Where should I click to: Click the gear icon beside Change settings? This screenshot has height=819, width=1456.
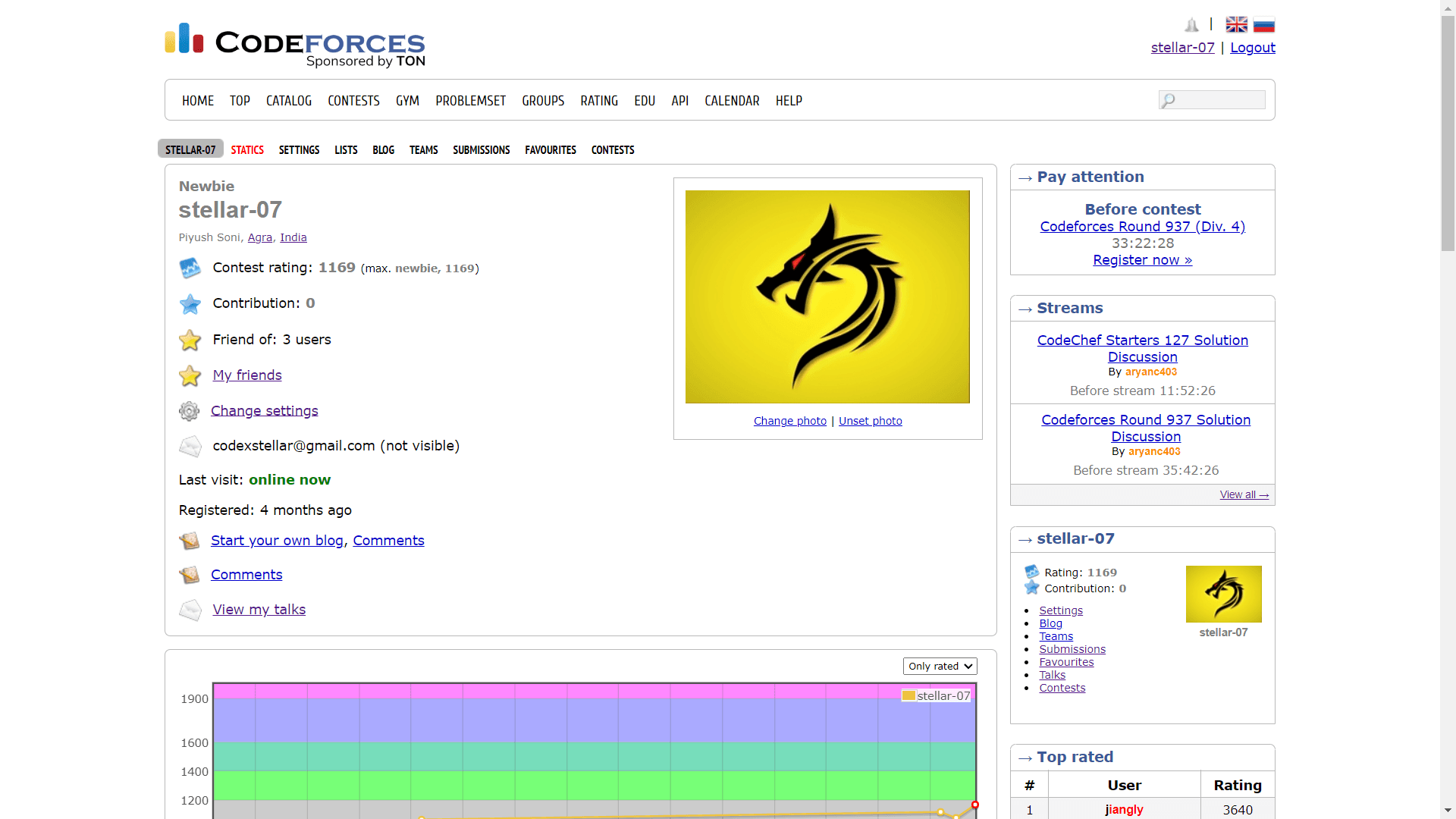[x=189, y=411]
